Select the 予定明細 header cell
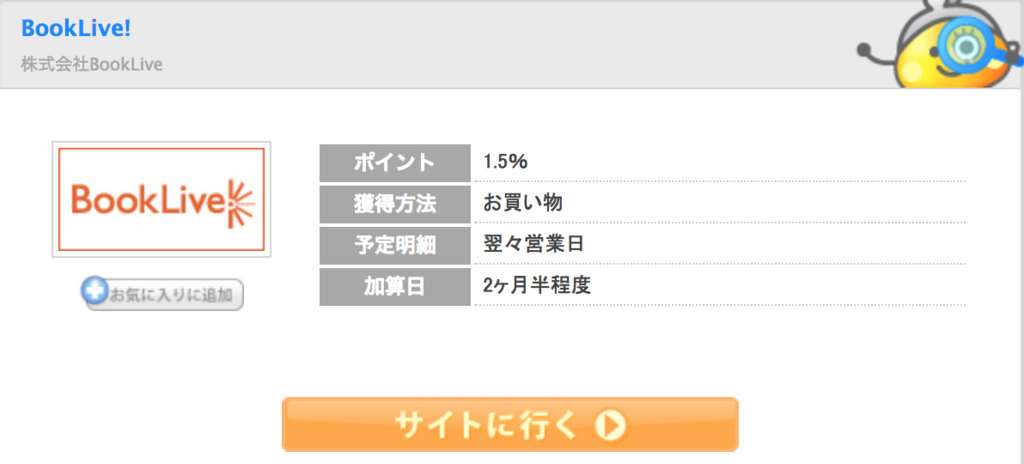The height and width of the screenshot is (464, 1024). pyautogui.click(x=394, y=245)
